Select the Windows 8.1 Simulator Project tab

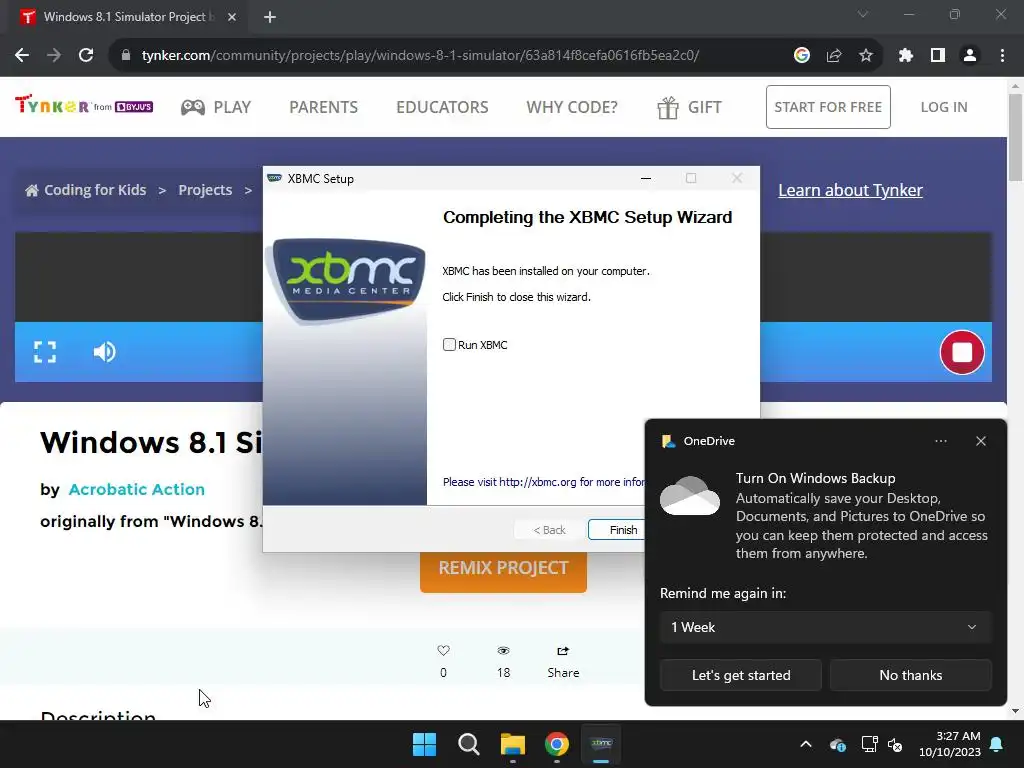point(127,17)
